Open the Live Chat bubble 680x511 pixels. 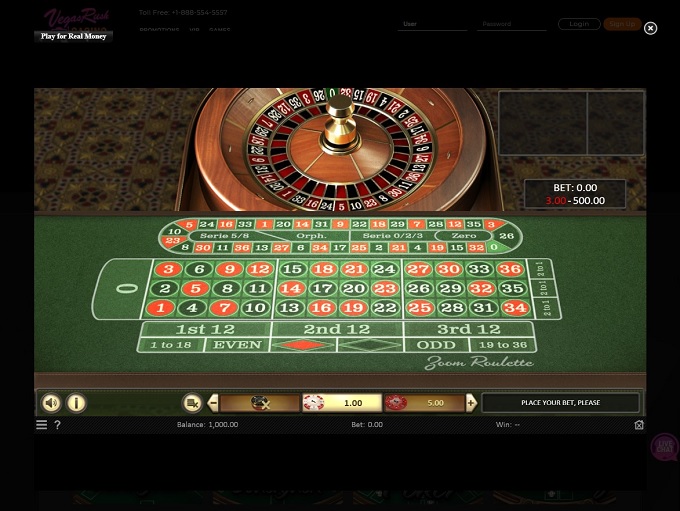[x=664, y=446]
